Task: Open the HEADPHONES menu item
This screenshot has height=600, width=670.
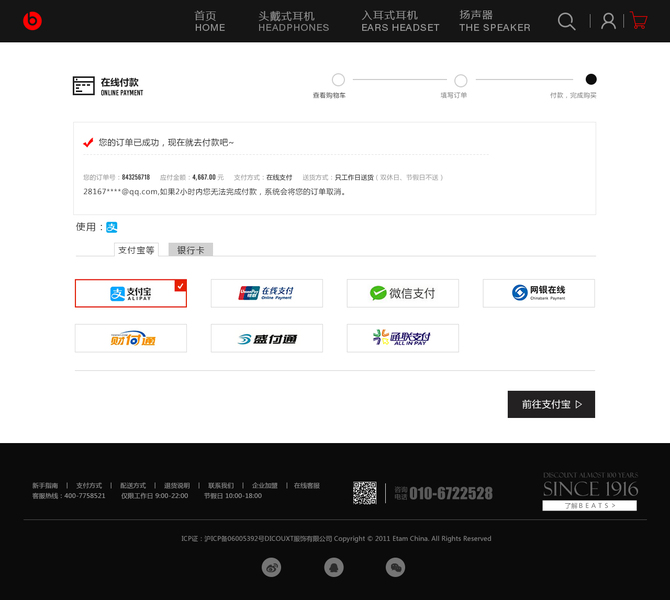Action: point(294,21)
